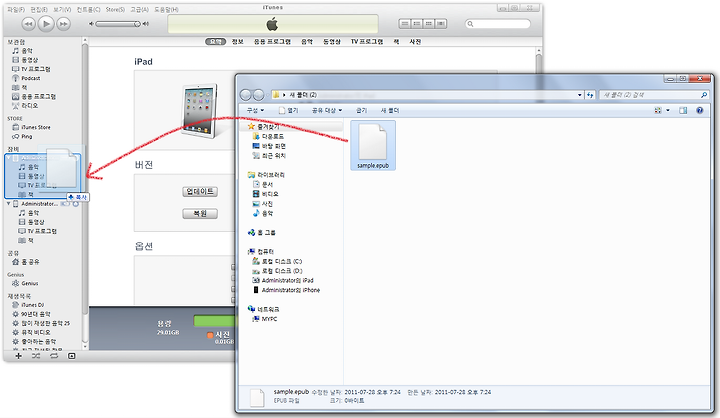Adjust the iTunes volume slider
The width and height of the screenshot is (720, 418).
[118, 24]
